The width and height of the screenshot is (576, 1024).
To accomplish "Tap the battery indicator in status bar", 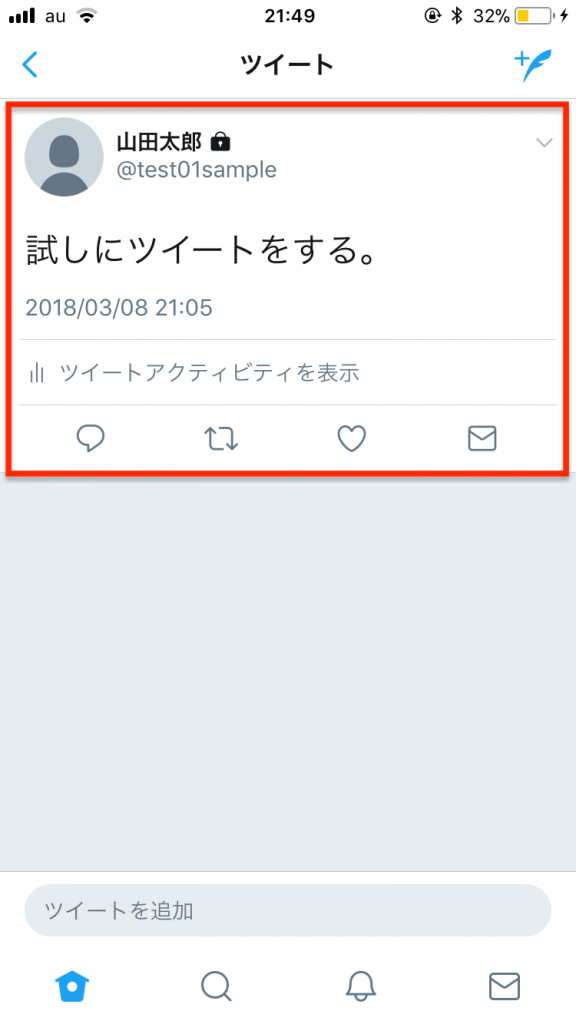I will click(x=534, y=16).
